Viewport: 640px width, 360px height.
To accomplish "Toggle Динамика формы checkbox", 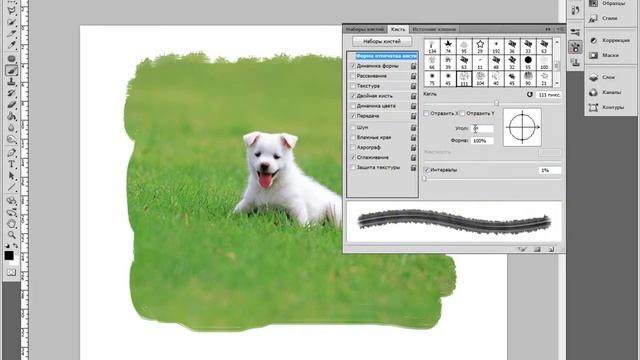I will pyautogui.click(x=353, y=66).
